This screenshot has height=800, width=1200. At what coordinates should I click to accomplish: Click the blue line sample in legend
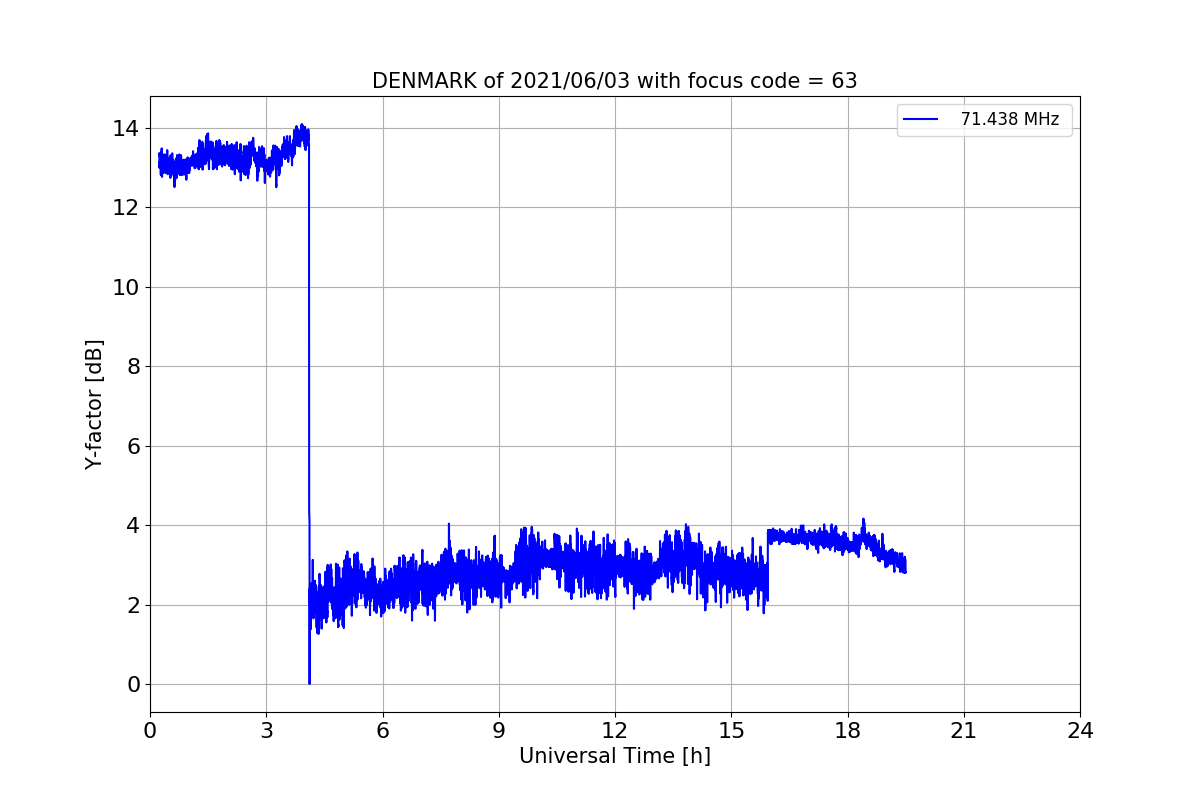click(921, 119)
